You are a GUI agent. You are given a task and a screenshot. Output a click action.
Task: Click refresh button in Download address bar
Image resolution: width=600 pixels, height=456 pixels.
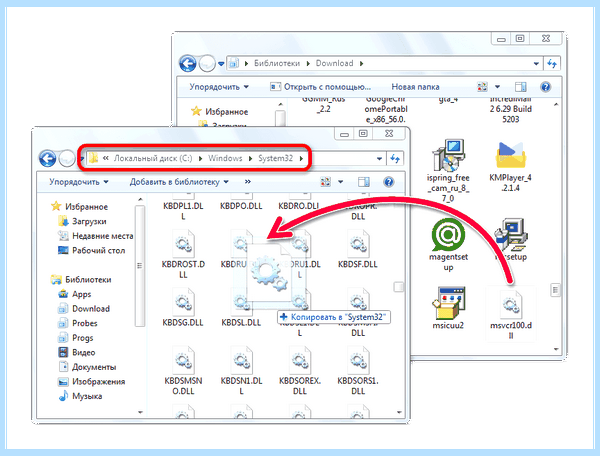[x=551, y=64]
